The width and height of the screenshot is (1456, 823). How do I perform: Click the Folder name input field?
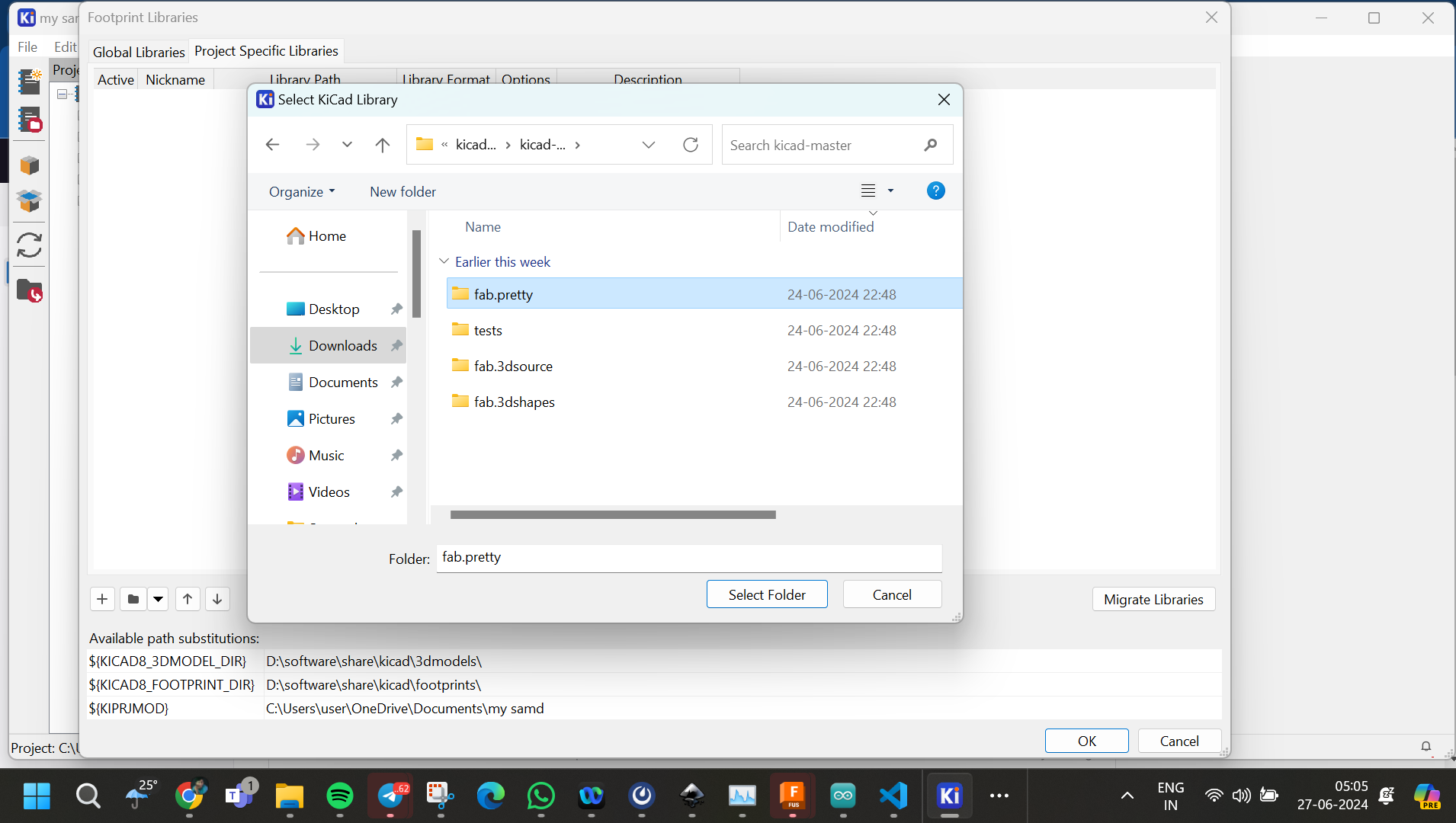click(689, 558)
